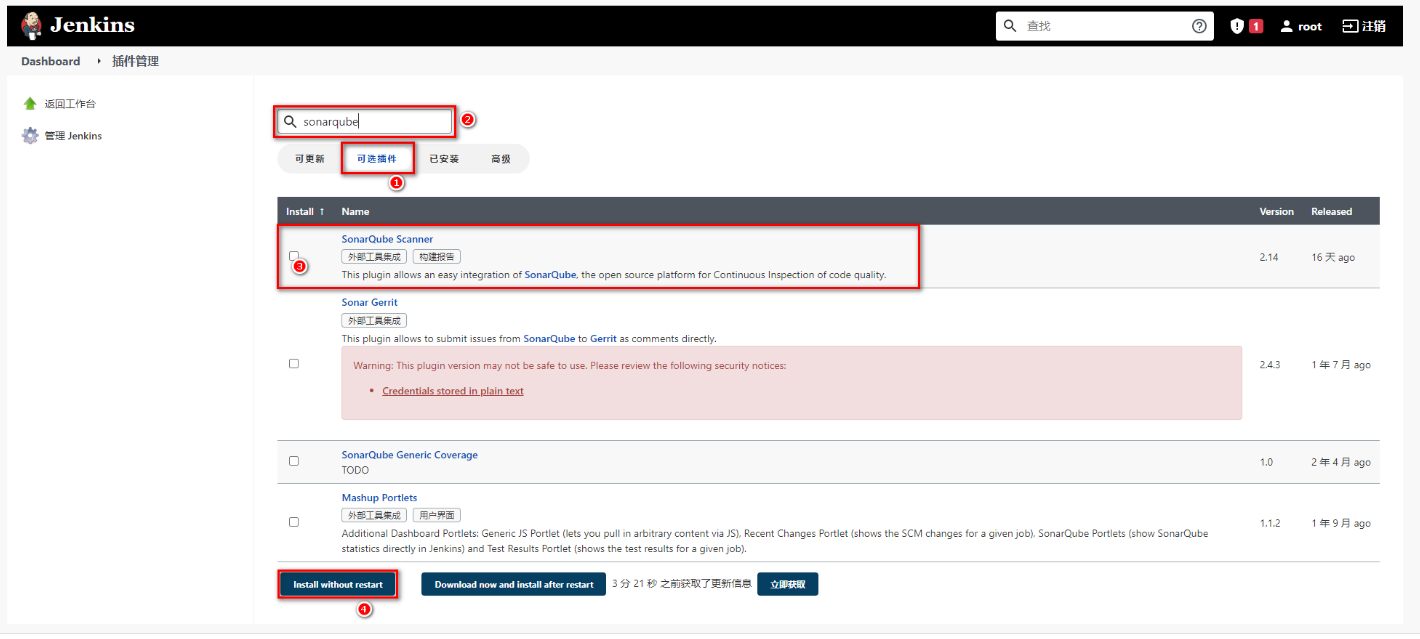1420x639 pixels.
Task: Click the 用户界面 tag under Mashup Portlets
Action: (437, 515)
